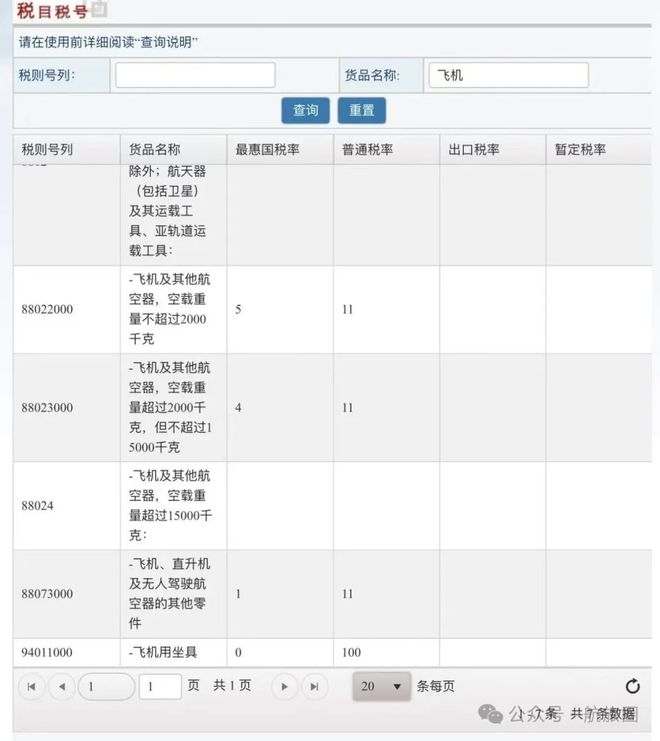Viewport: 660px width, 741px height.
Task: Click the 查询 search button
Action: click(x=305, y=110)
